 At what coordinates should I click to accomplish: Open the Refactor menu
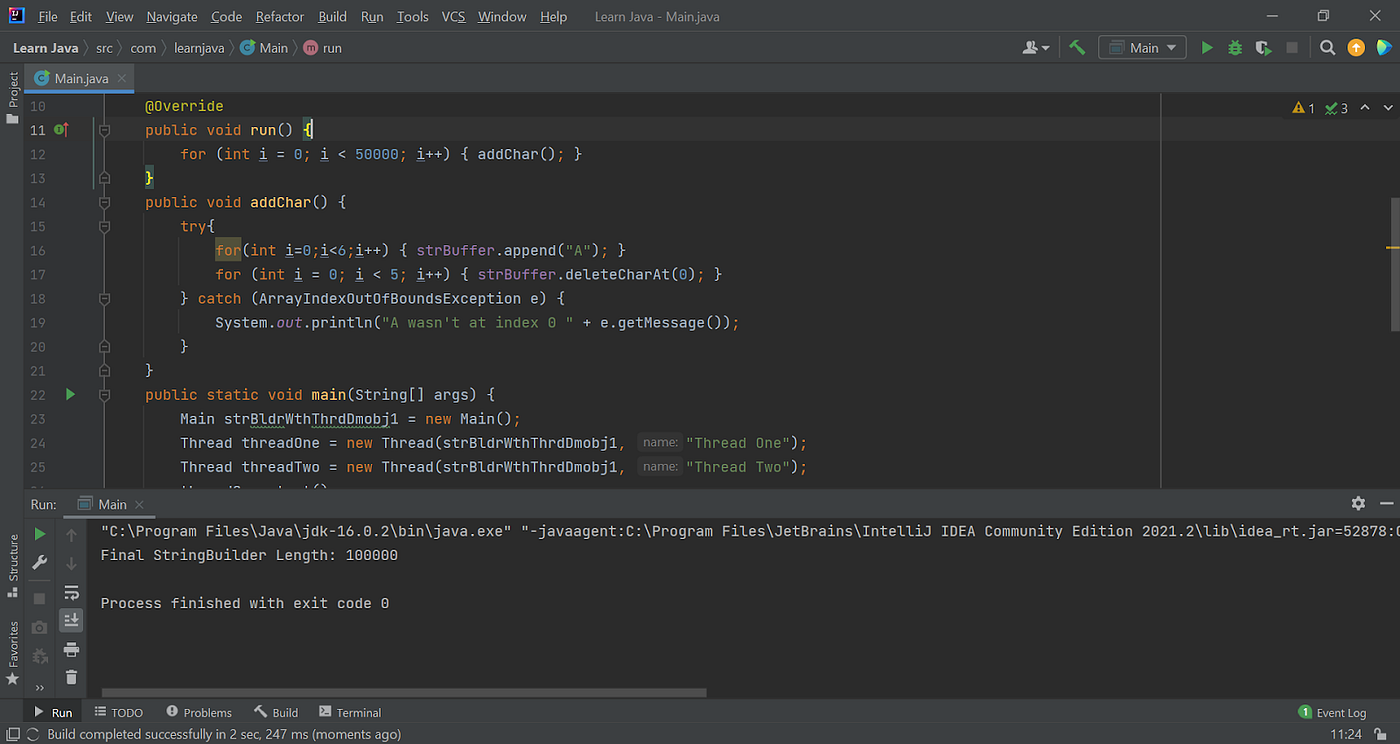point(280,17)
